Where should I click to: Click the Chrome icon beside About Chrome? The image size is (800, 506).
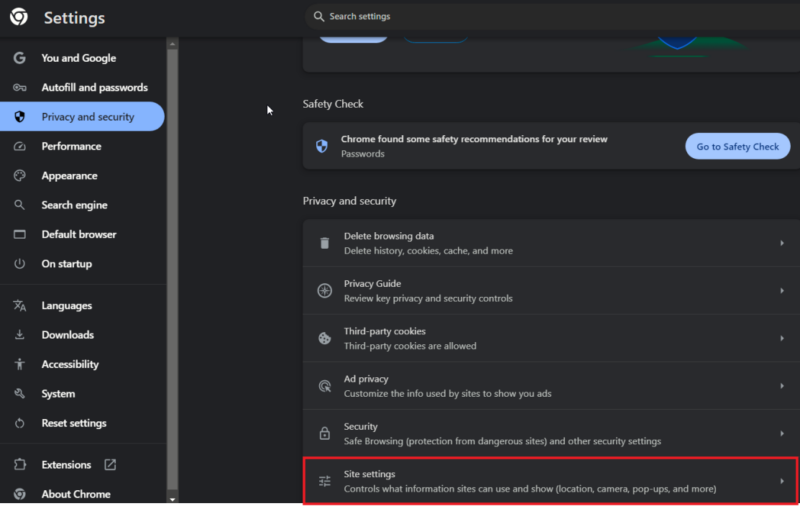(19, 494)
